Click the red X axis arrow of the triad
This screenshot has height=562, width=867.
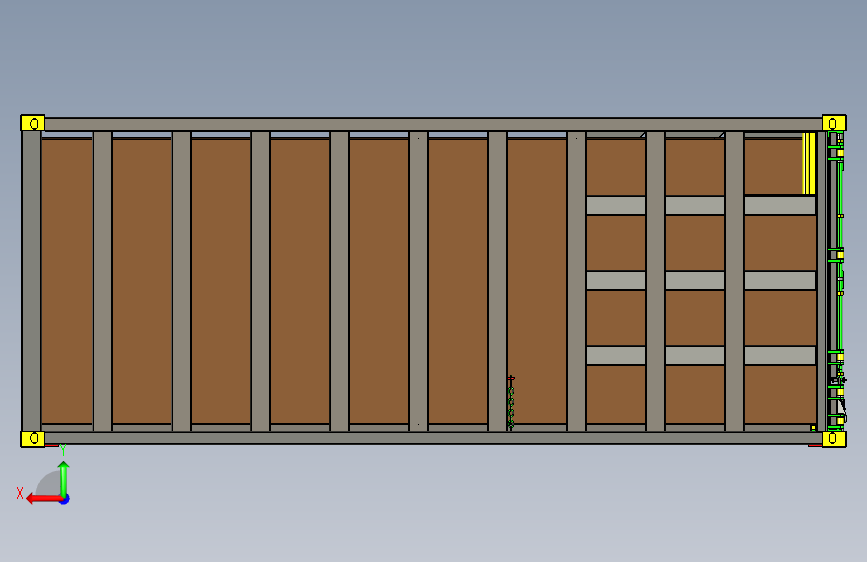42,499
